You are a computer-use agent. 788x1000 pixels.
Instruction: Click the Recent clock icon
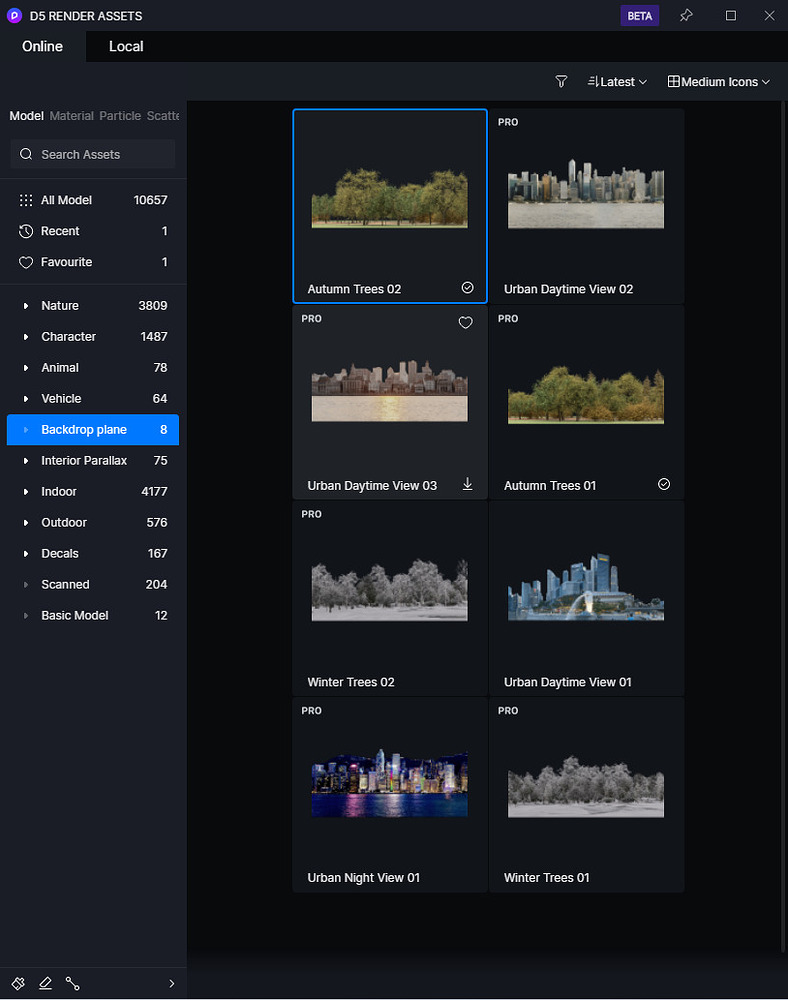pyautogui.click(x=26, y=231)
